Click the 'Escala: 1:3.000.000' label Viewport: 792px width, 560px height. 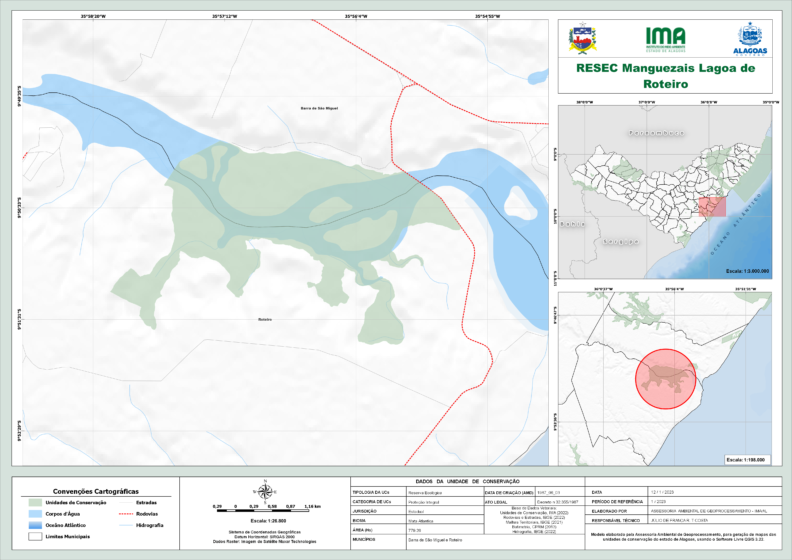click(x=748, y=271)
